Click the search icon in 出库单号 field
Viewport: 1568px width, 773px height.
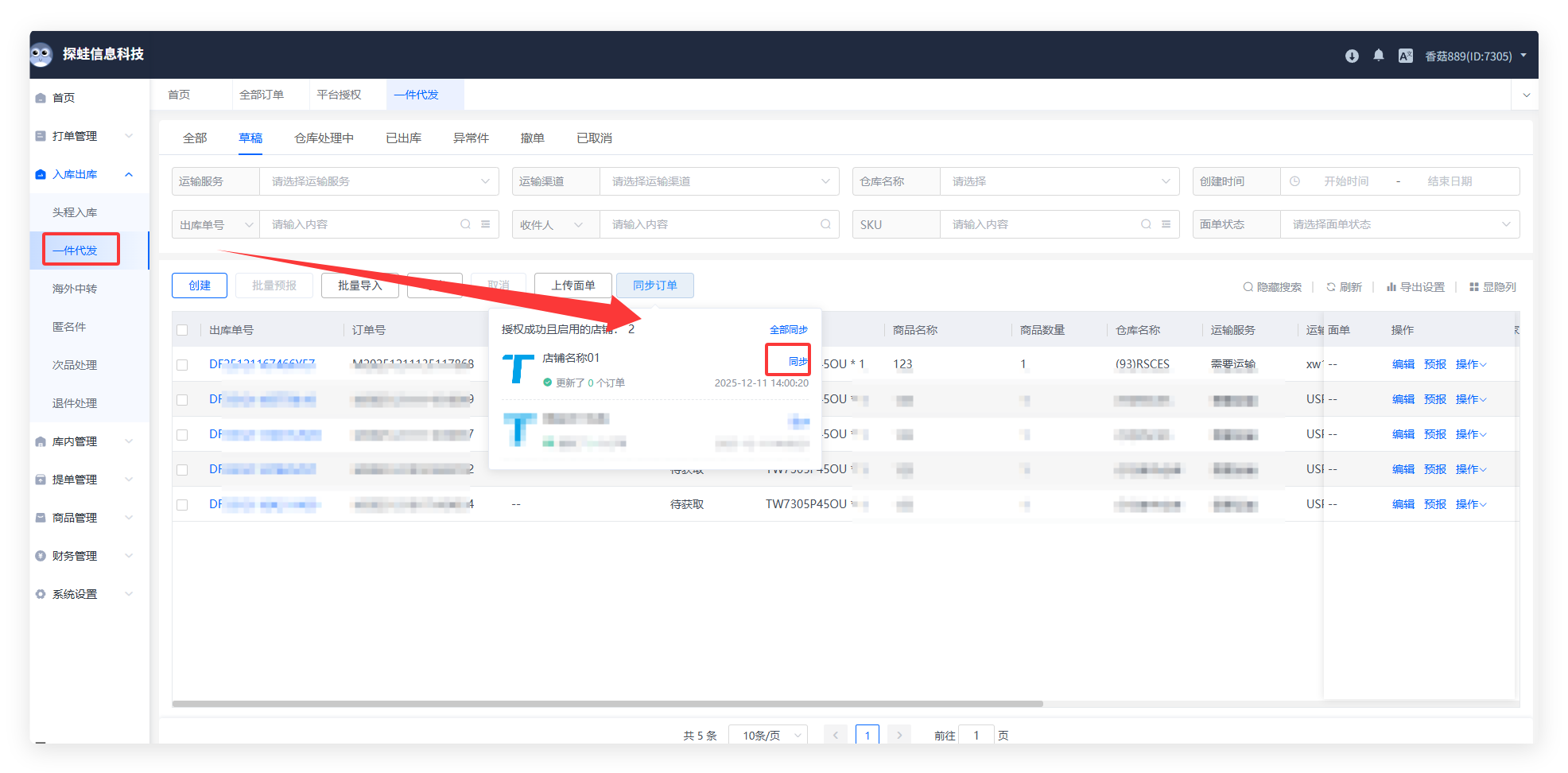[465, 224]
